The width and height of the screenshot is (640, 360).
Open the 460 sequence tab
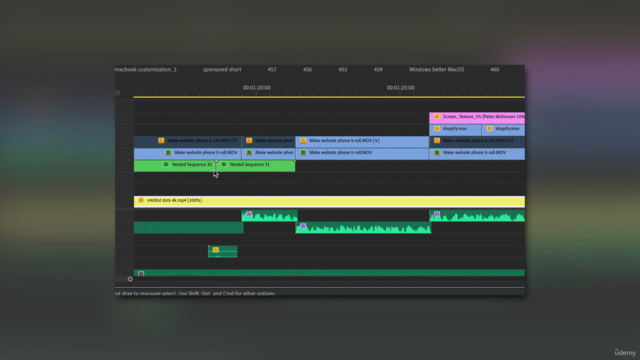pyautogui.click(x=495, y=69)
